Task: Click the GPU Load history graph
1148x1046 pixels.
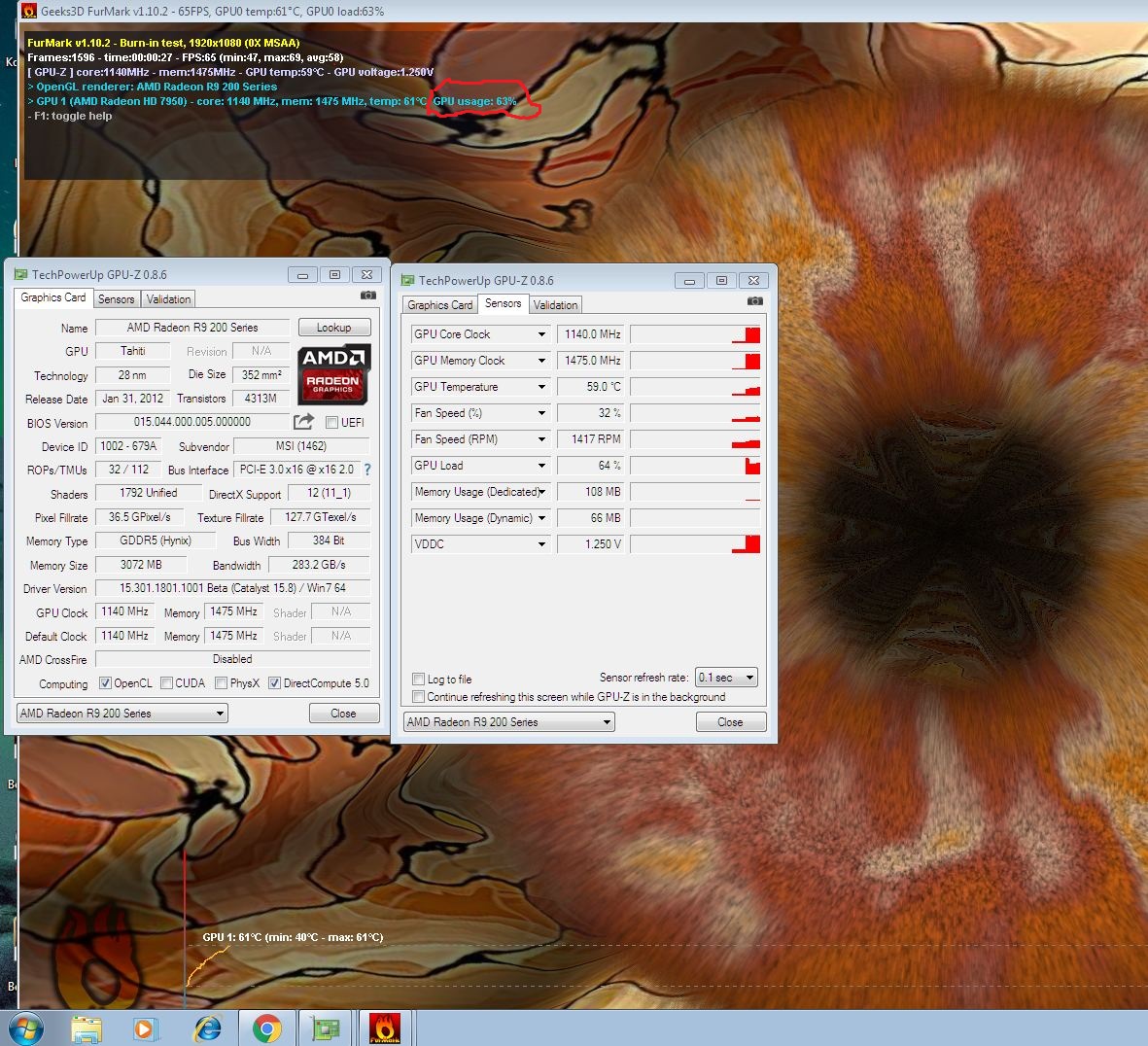Action: (x=695, y=466)
